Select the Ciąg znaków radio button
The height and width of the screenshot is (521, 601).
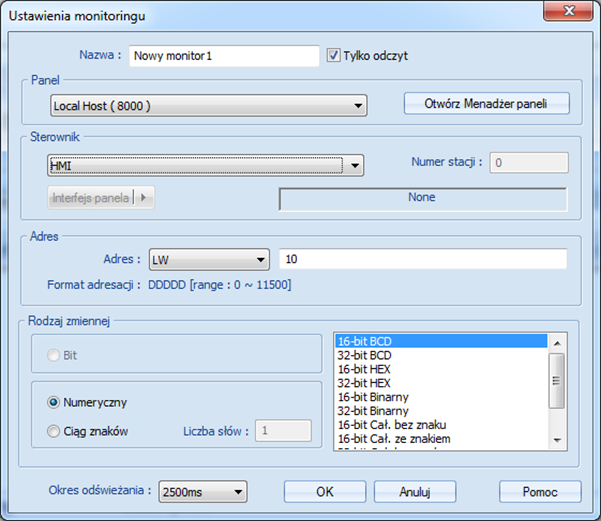coord(53,431)
